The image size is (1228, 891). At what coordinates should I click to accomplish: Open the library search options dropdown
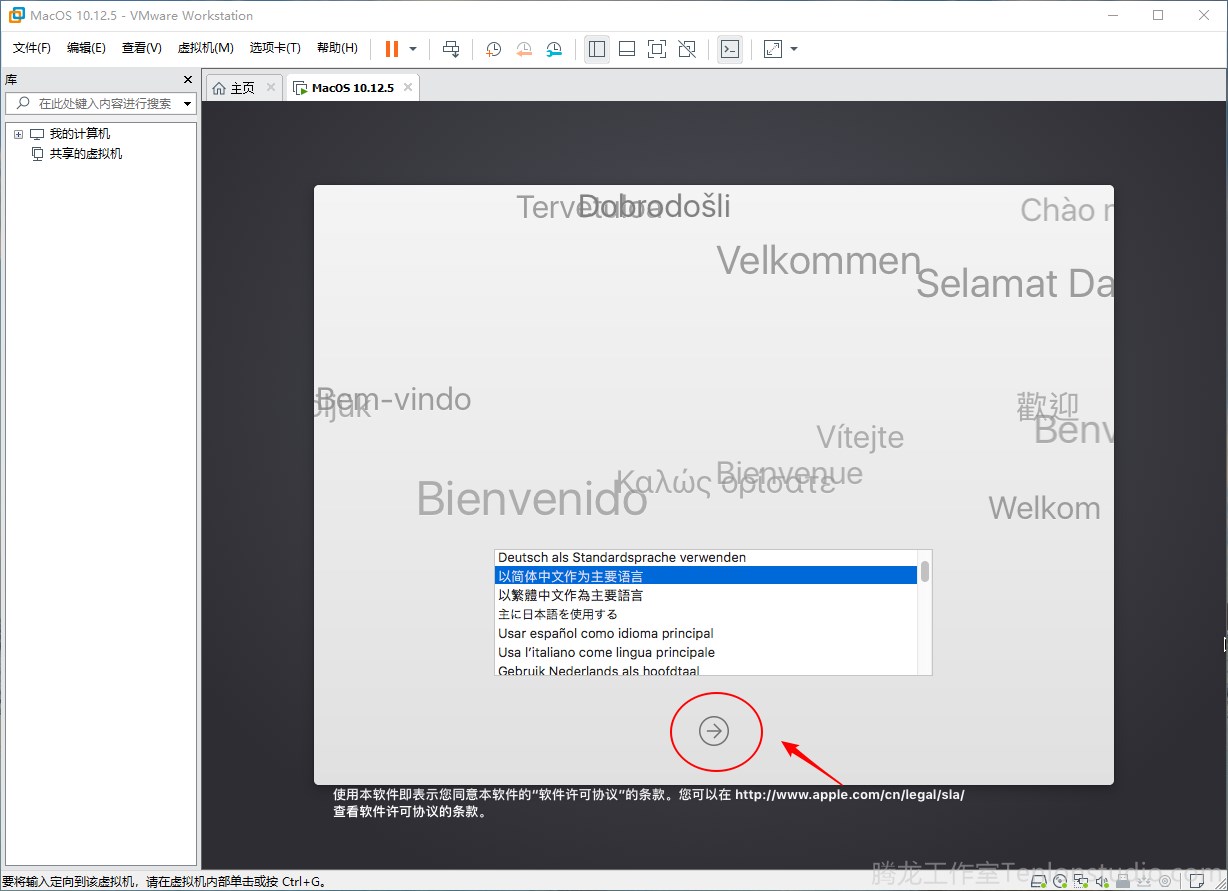[x=187, y=104]
